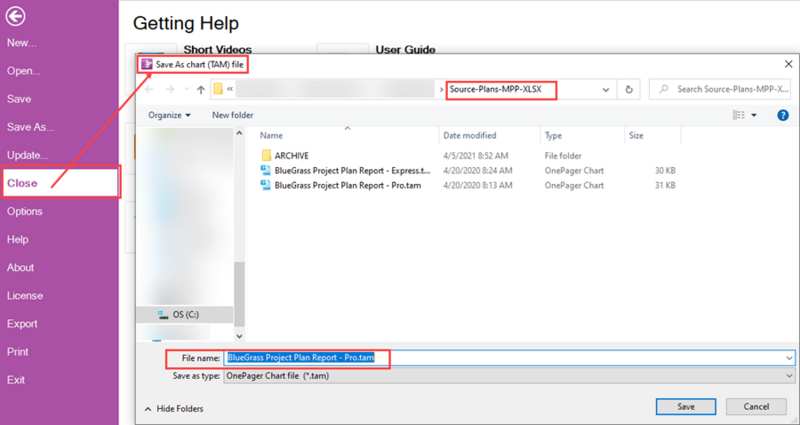Click the back arrow circle icon

coord(15,17)
